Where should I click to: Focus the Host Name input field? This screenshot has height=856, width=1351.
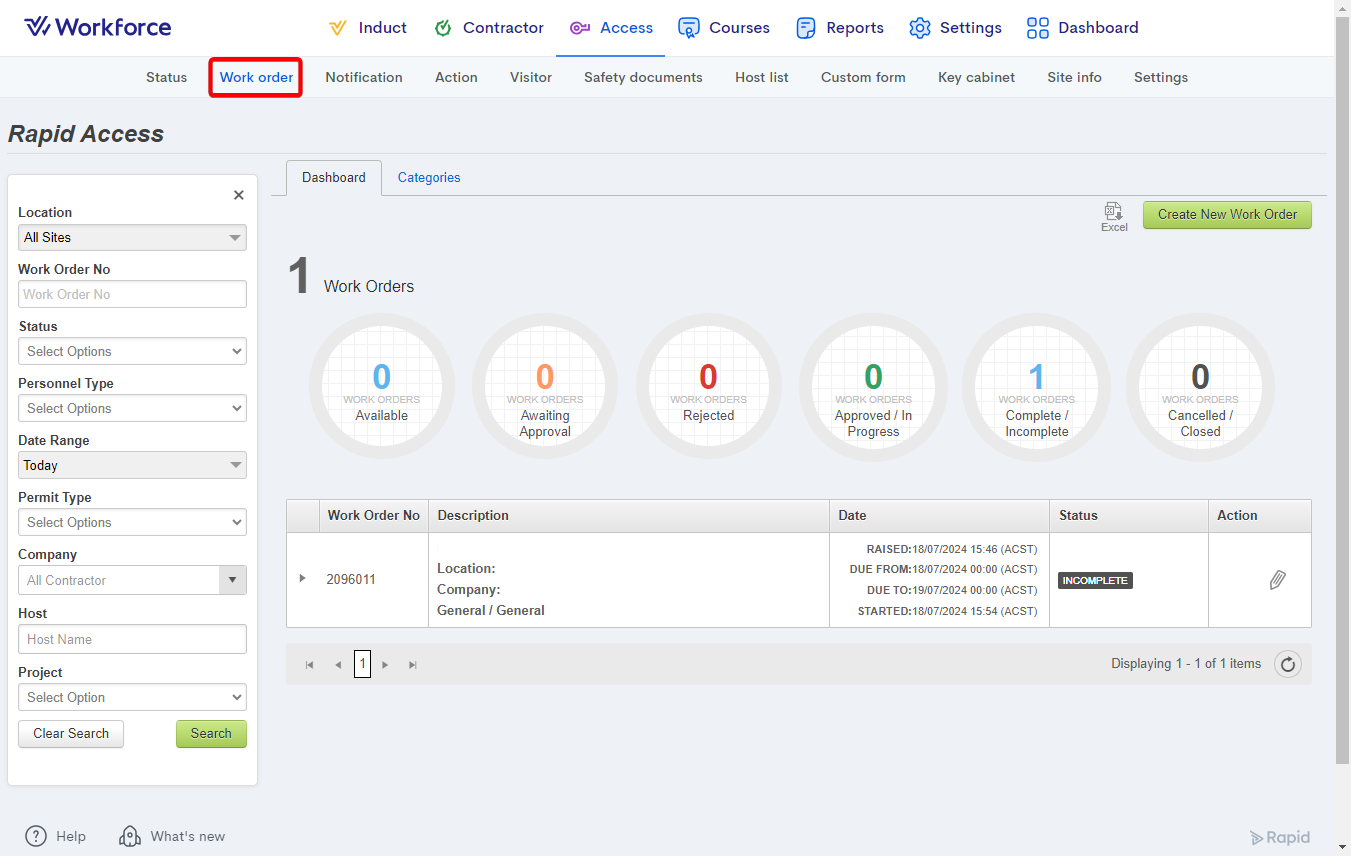(132, 639)
